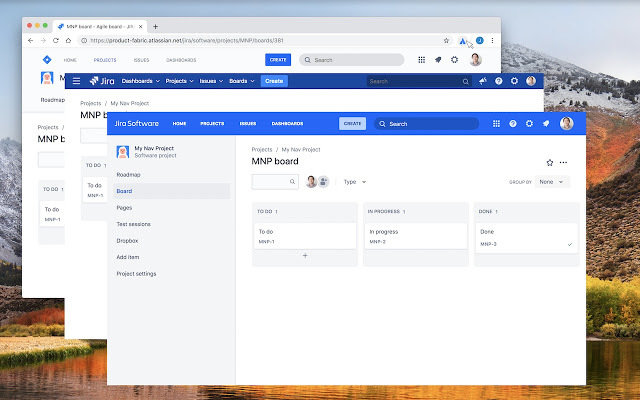
Task: Click CREATE button in front Jira Software window
Action: tap(352, 123)
